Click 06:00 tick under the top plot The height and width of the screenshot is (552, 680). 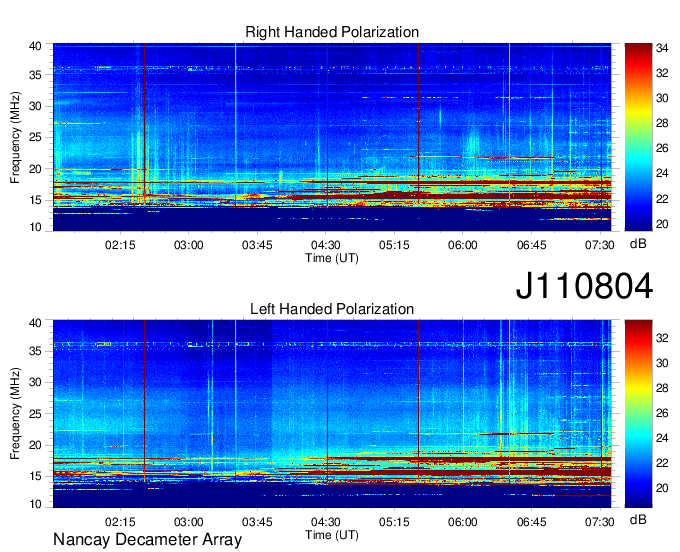(463, 245)
